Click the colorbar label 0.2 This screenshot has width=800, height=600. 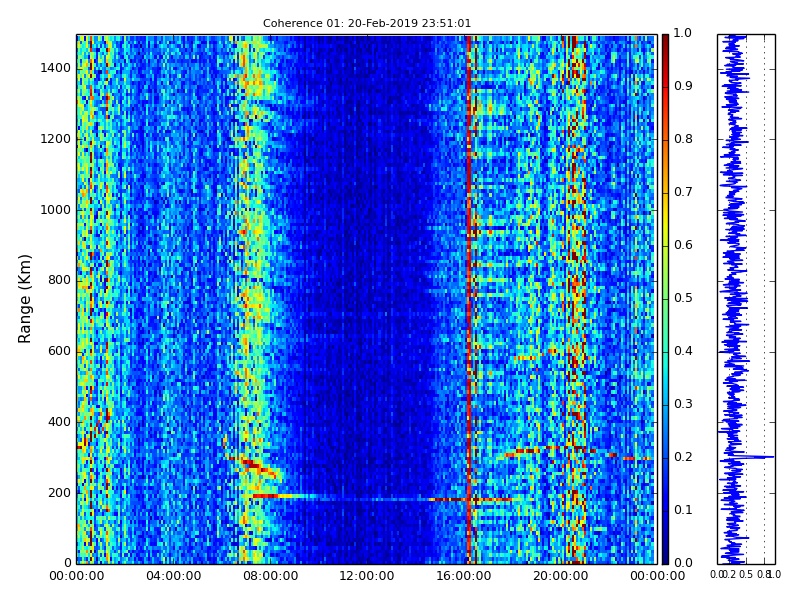683,458
